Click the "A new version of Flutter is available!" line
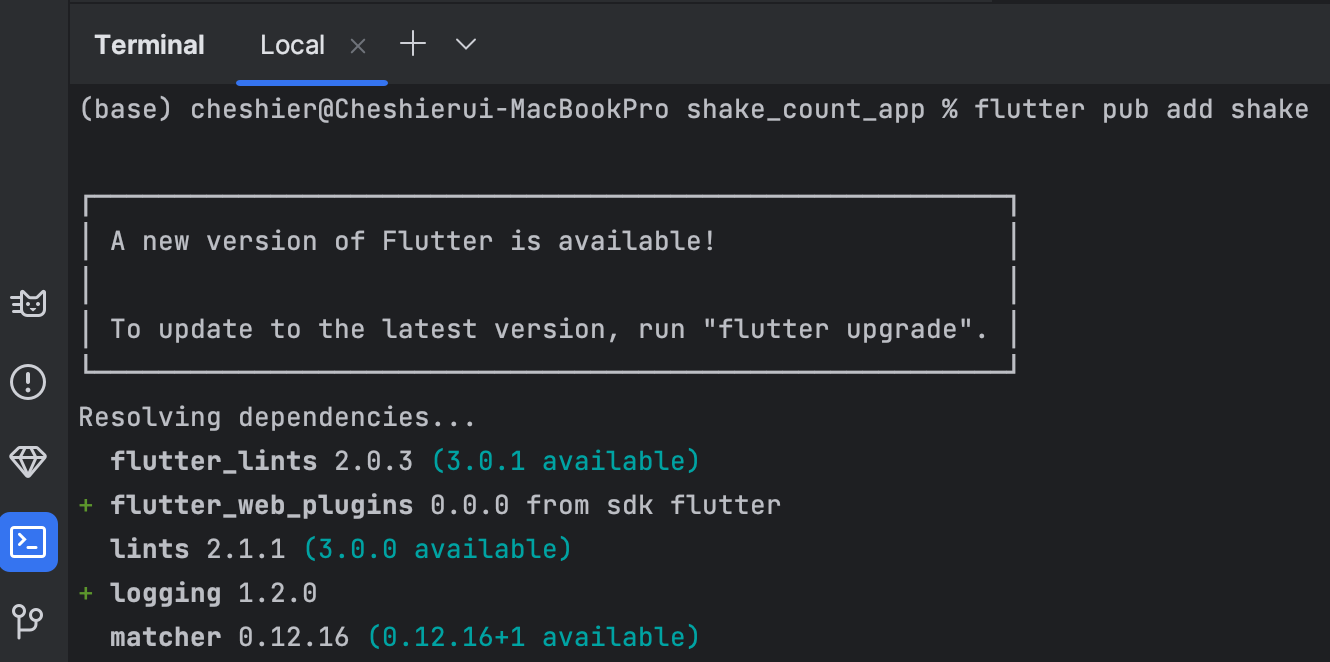This screenshot has height=662, width=1330. click(x=413, y=241)
